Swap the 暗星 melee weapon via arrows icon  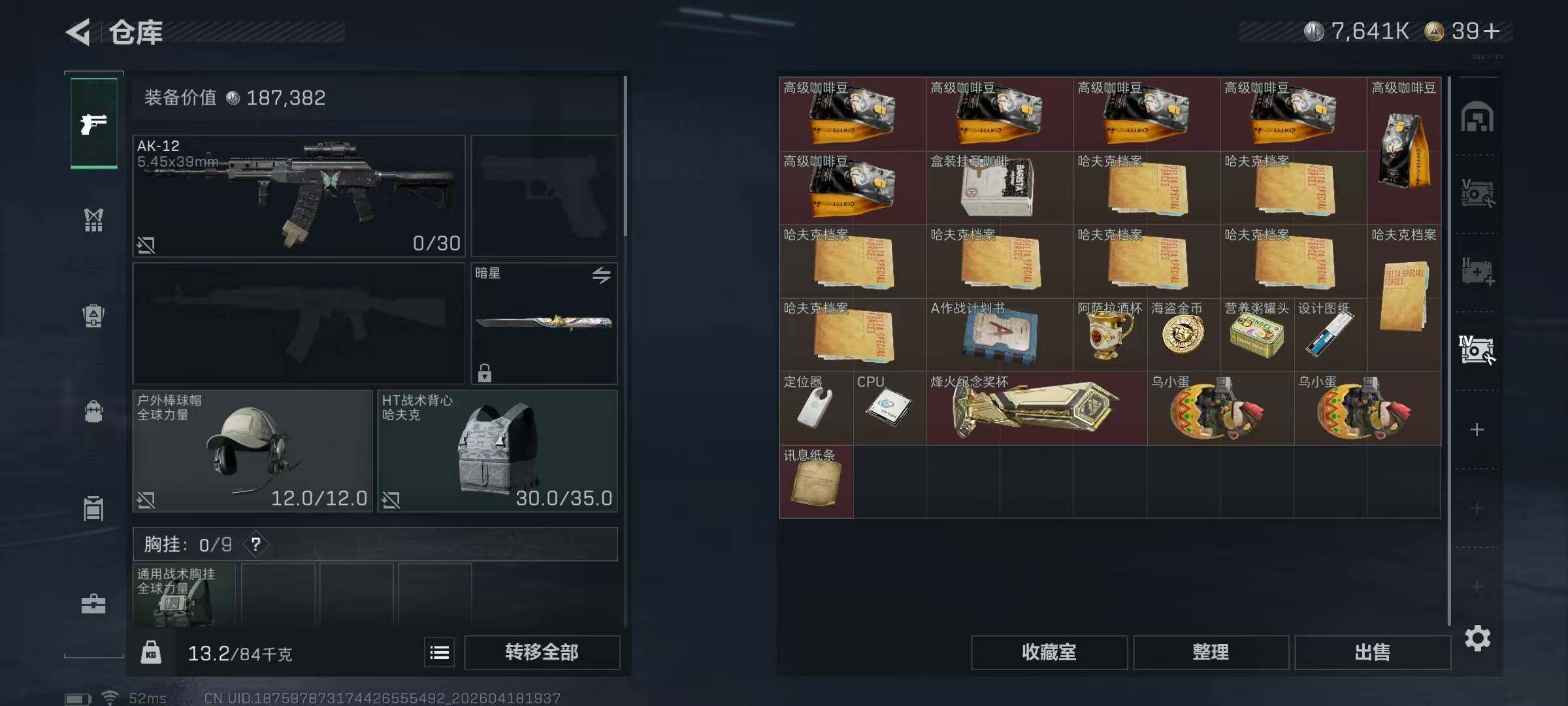coord(601,275)
